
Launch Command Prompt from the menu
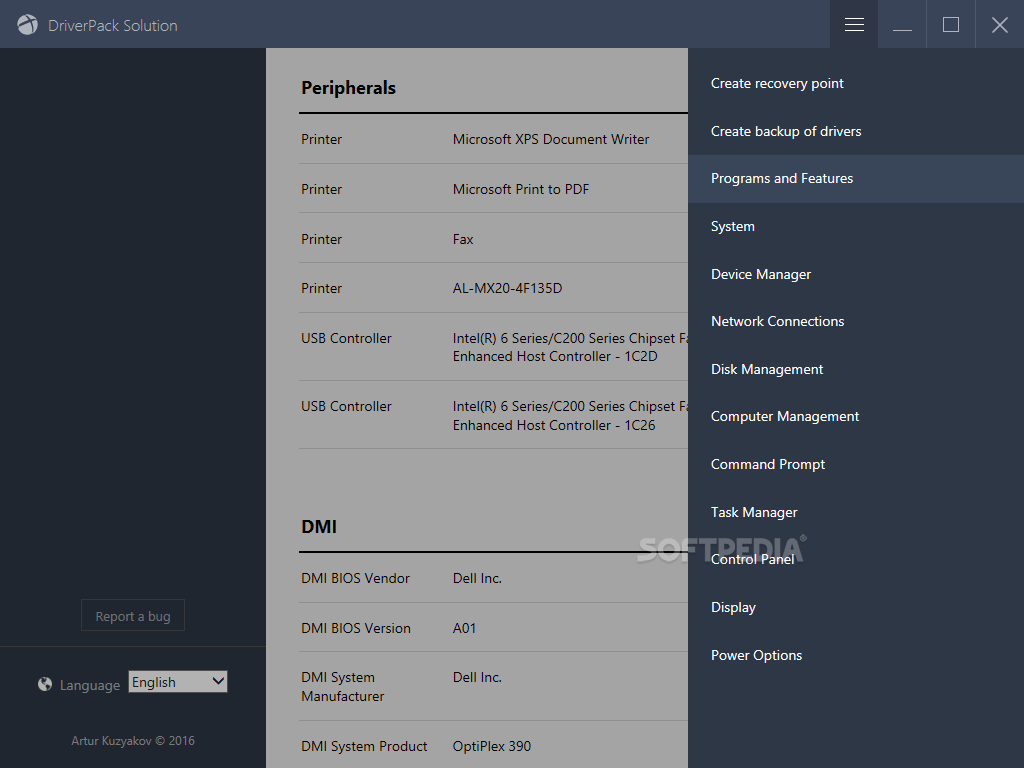(856, 464)
